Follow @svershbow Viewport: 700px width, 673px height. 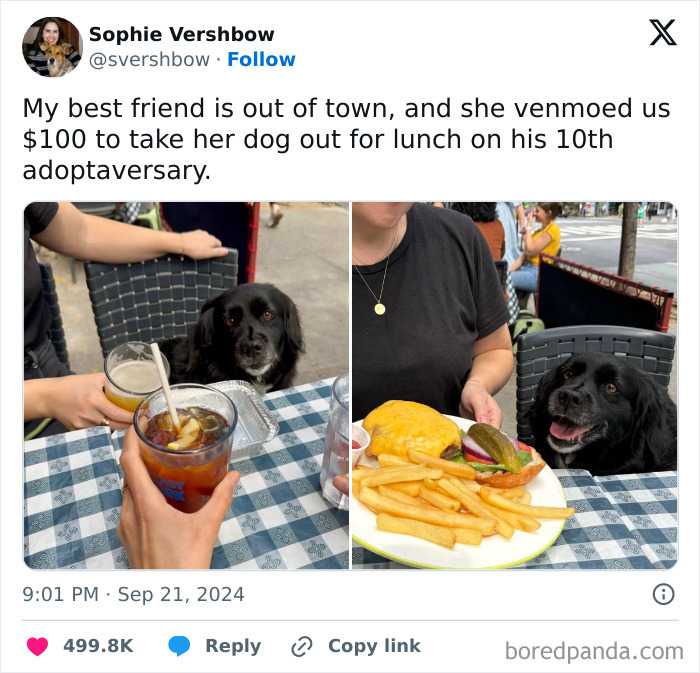tap(261, 59)
